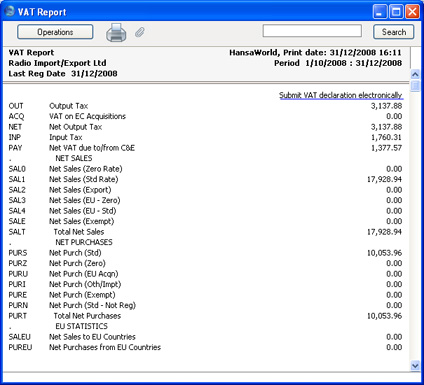This screenshot has width=424, height=385.
Task: Select Net Sales (Export) label
Action: point(80,190)
